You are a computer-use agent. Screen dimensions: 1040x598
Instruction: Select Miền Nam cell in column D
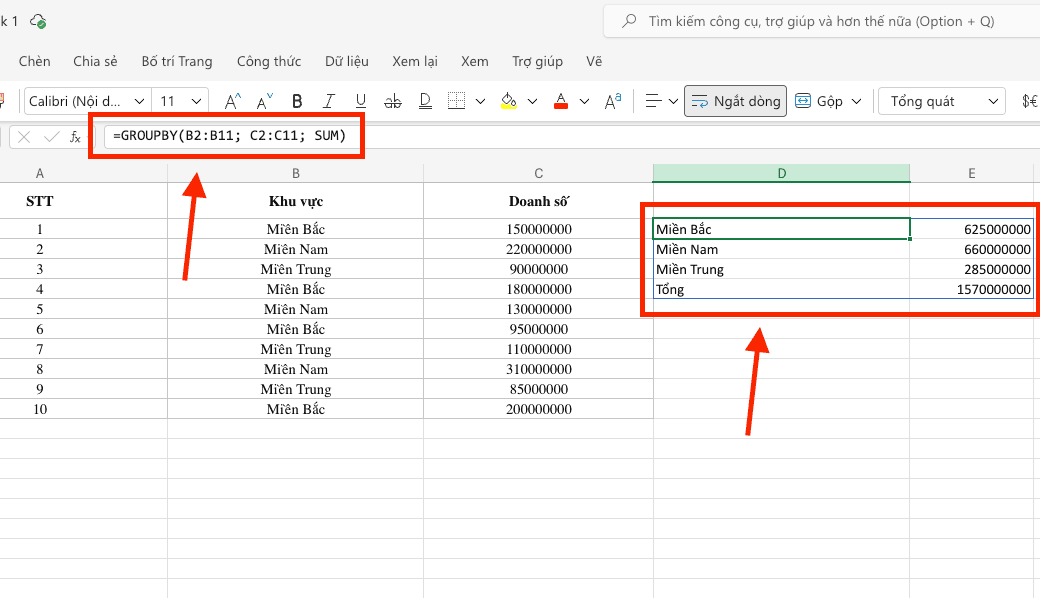(x=781, y=249)
